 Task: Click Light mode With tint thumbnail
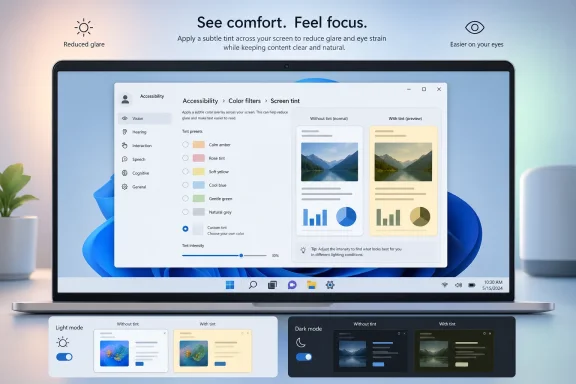[213, 351]
